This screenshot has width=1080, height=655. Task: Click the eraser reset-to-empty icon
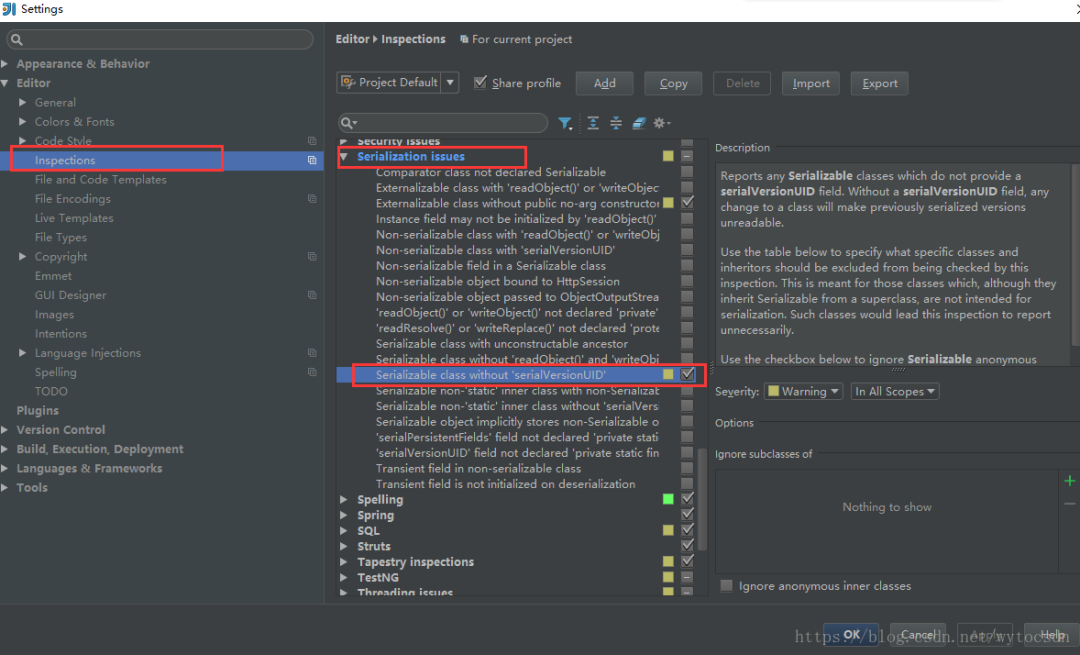coord(638,123)
